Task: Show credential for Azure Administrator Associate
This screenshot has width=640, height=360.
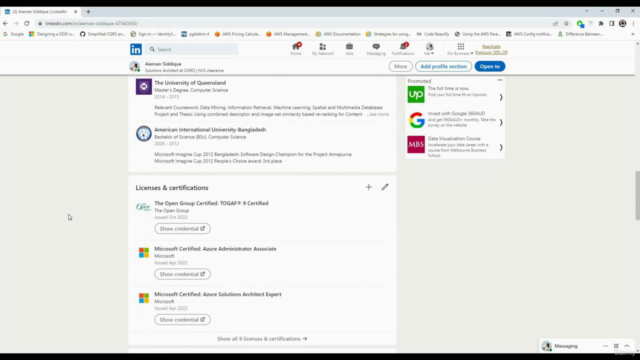Action: (182, 274)
